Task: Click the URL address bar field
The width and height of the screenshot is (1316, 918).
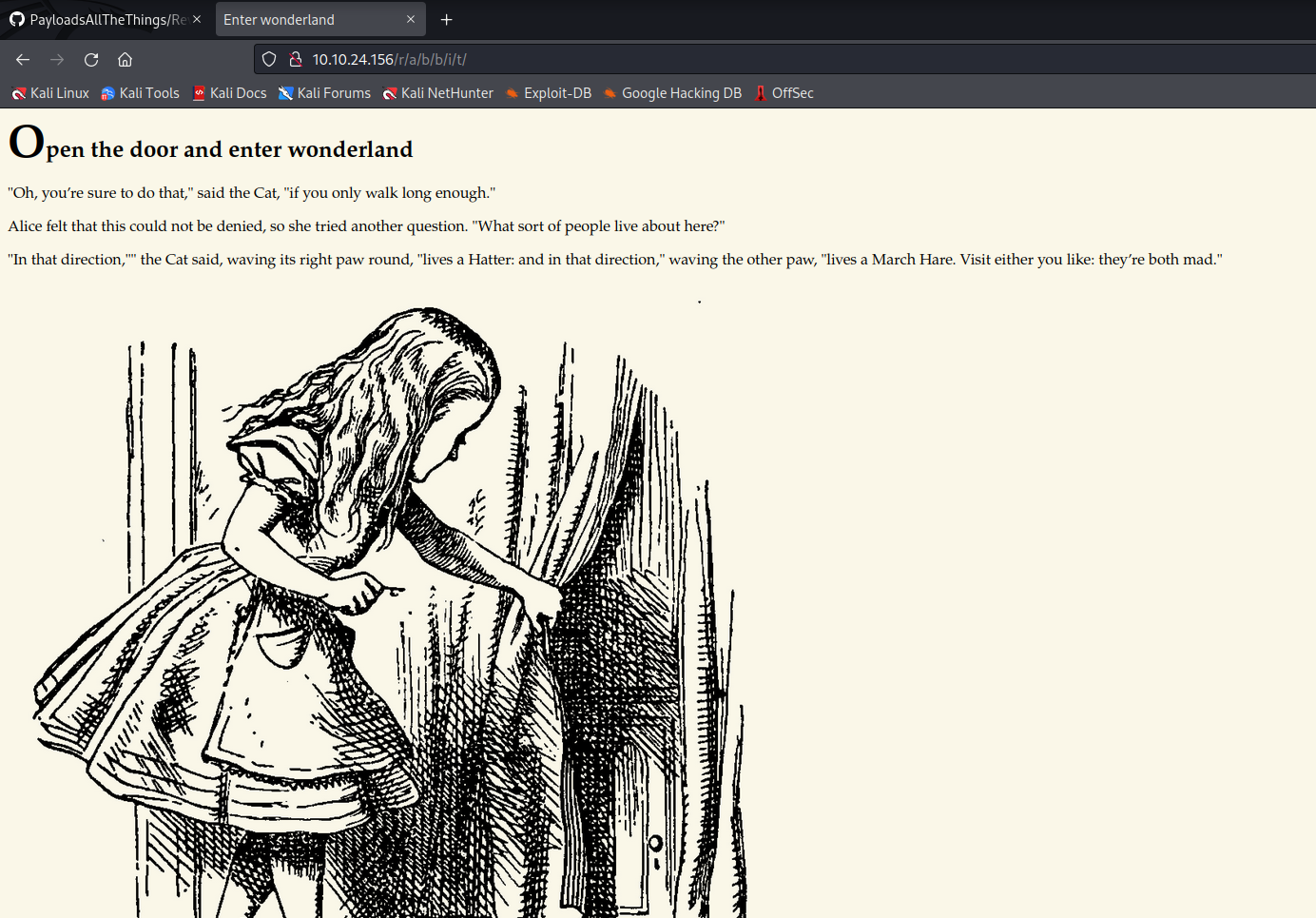Action: click(761, 59)
